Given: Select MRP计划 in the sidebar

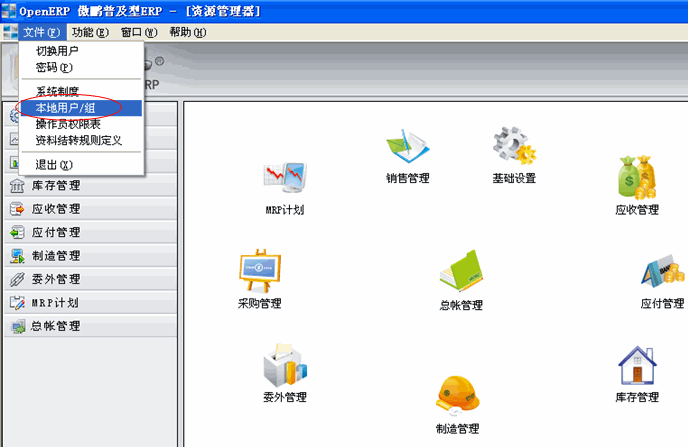Looking at the screenshot, I should pyautogui.click(x=91, y=303).
